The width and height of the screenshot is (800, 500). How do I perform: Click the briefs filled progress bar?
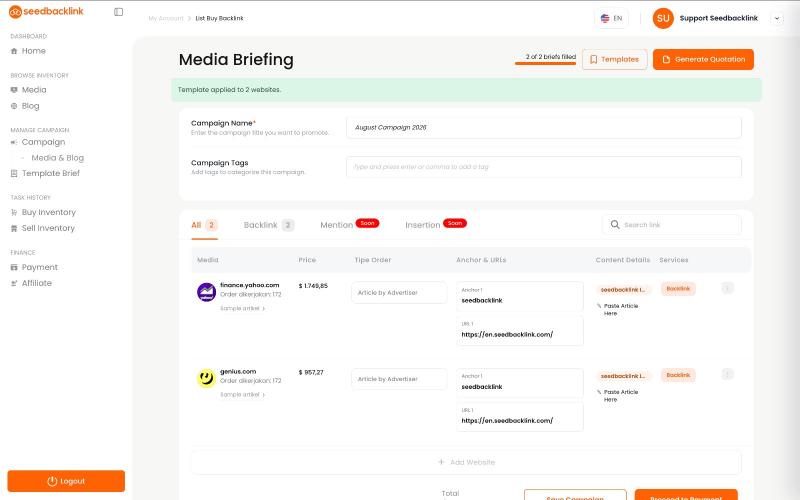coord(545,63)
